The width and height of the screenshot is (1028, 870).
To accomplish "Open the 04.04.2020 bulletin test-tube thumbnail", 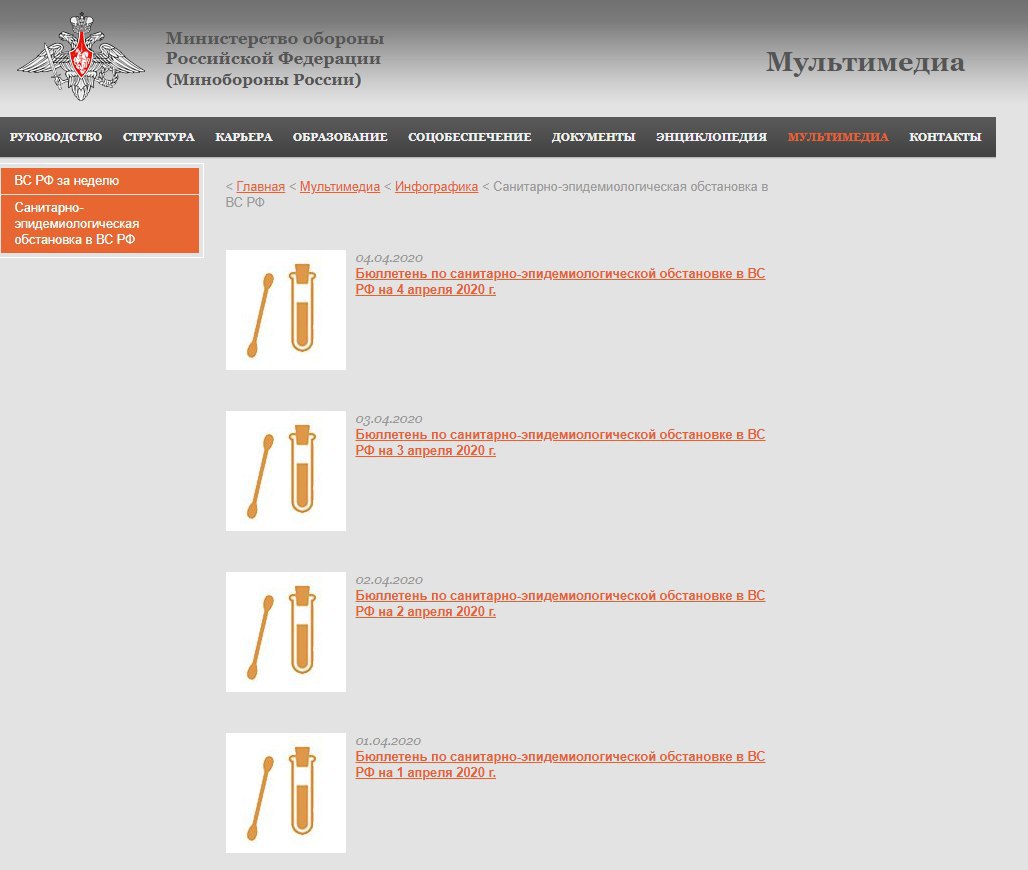I will click(286, 309).
